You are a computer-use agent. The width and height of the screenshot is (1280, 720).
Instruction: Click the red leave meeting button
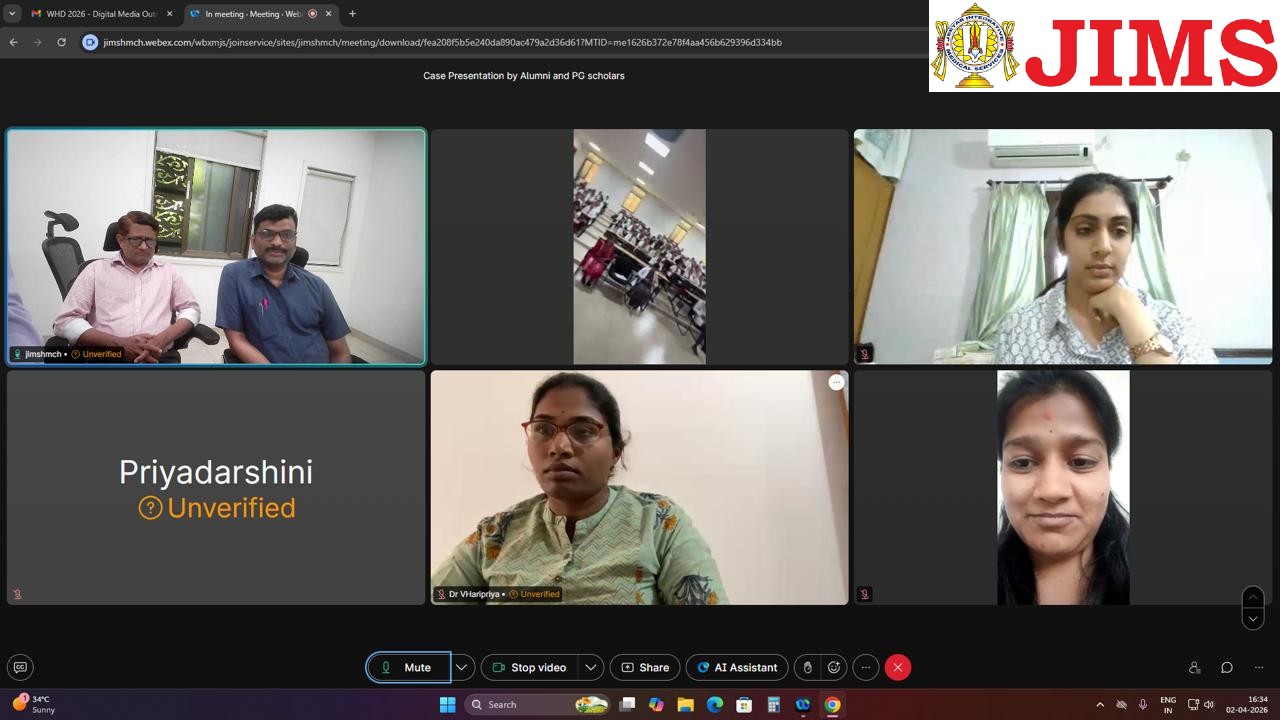(x=898, y=667)
